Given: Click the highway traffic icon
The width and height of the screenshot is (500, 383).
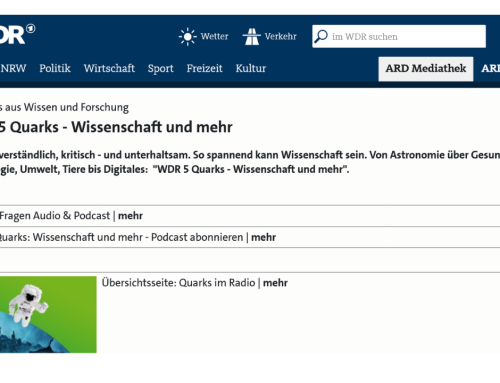Looking at the screenshot, I should click(x=252, y=36).
